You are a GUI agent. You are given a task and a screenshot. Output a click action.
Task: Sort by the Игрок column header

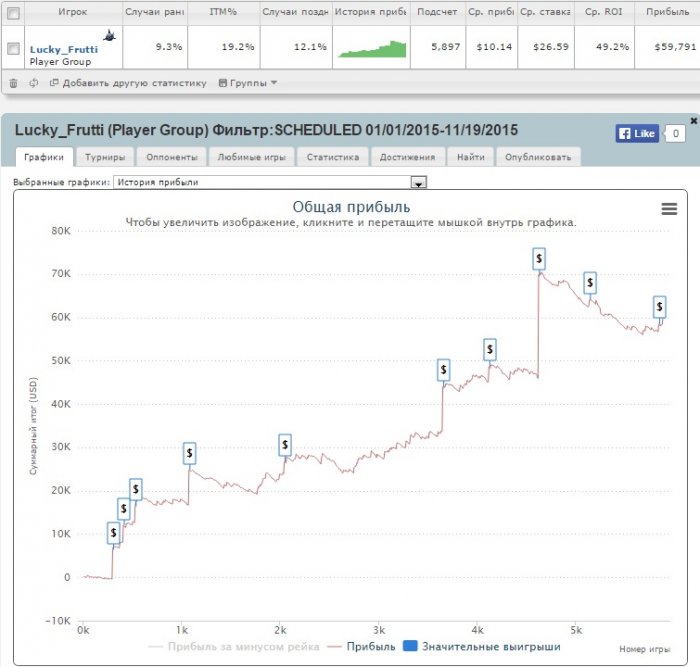tap(73, 12)
